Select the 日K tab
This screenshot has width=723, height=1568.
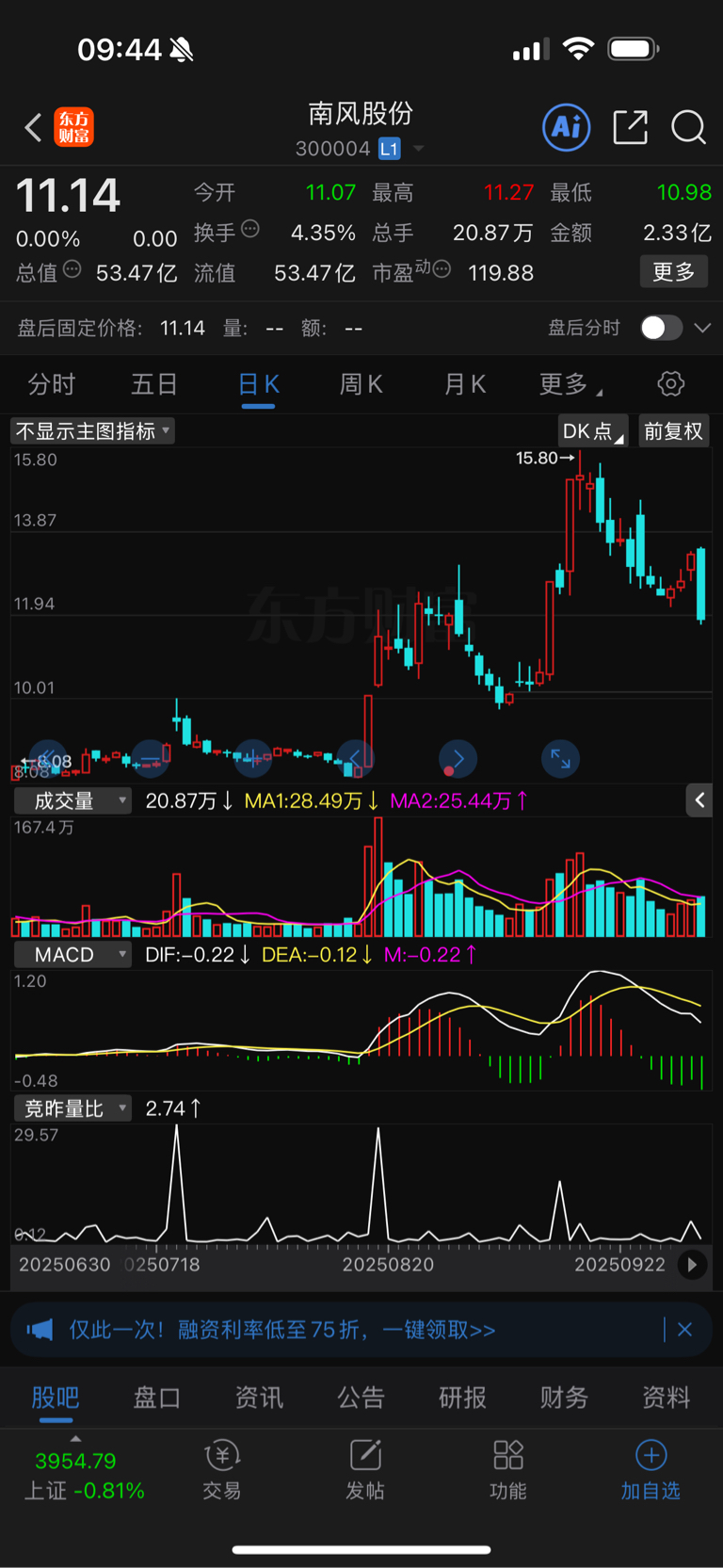tap(258, 384)
